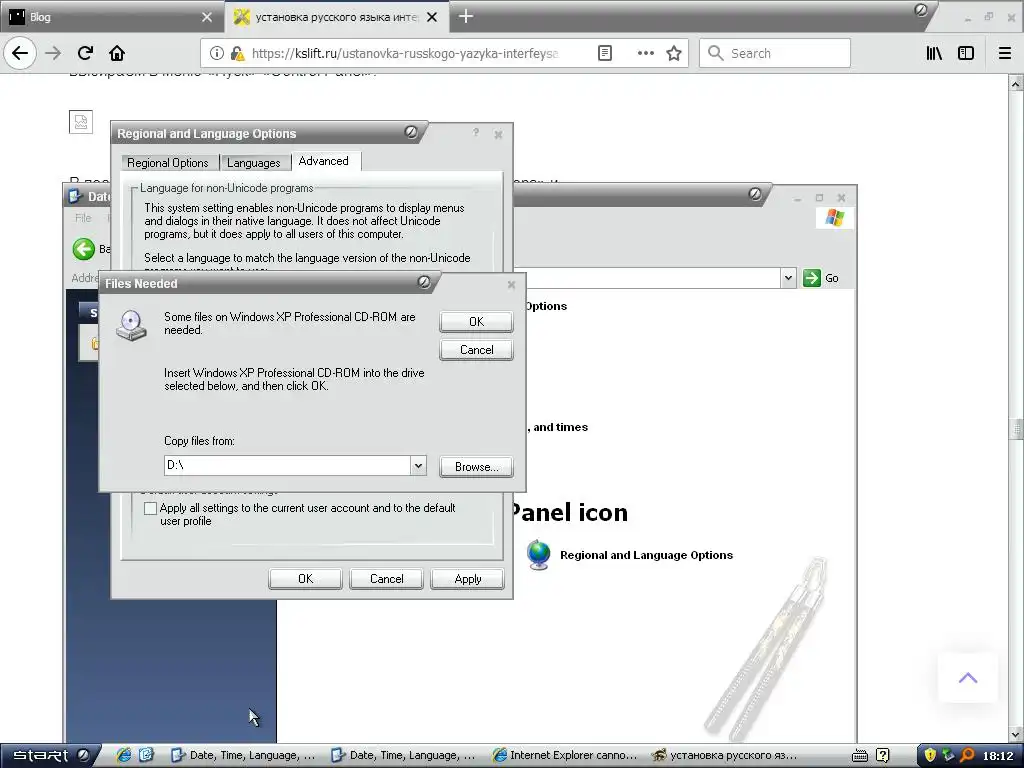Close the установка русского языка tab
The width and height of the screenshot is (1024, 768).
[x=432, y=17]
